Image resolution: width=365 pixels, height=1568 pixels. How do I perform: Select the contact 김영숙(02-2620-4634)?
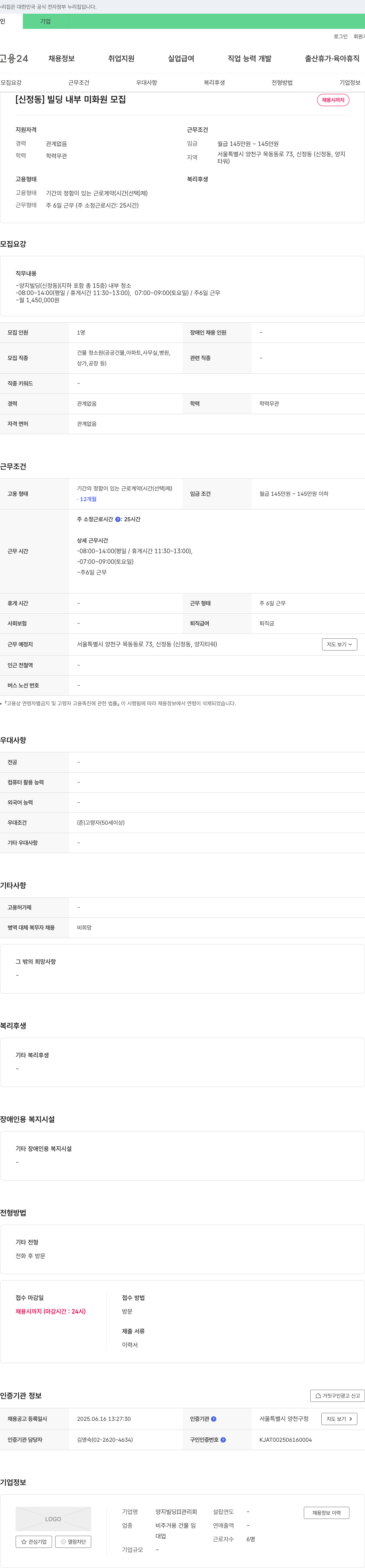click(105, 1439)
